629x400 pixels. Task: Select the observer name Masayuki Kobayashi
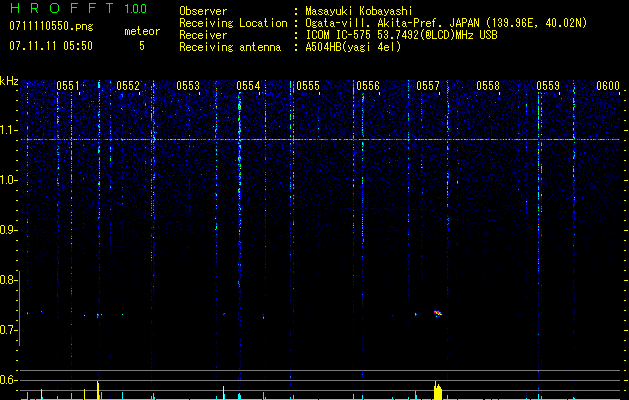[359, 11]
